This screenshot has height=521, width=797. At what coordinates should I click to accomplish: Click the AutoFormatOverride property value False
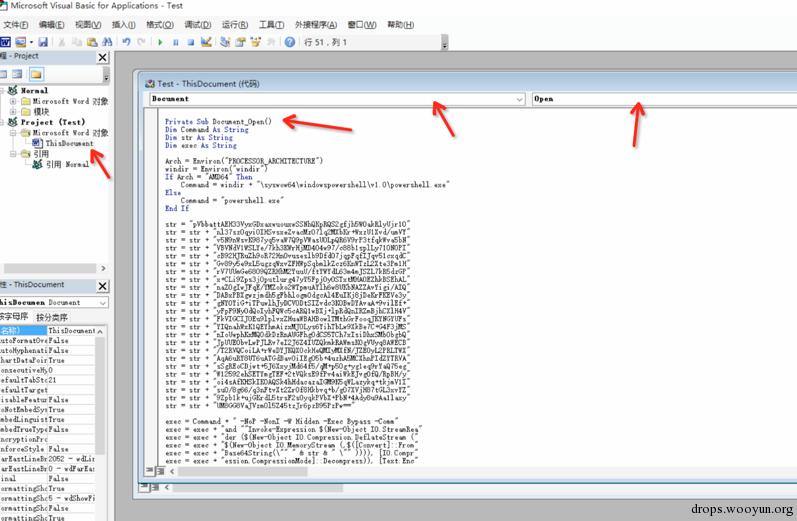click(59, 341)
